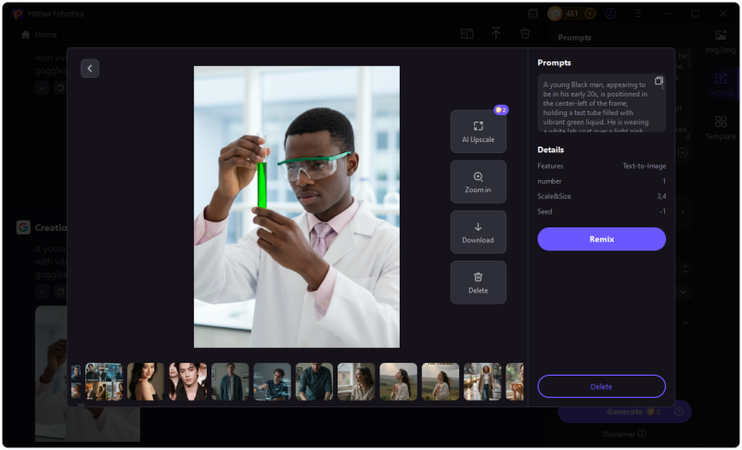Click the AI Upscale button
Image resolution: width=742 pixels, height=450 pixels.
(478, 131)
